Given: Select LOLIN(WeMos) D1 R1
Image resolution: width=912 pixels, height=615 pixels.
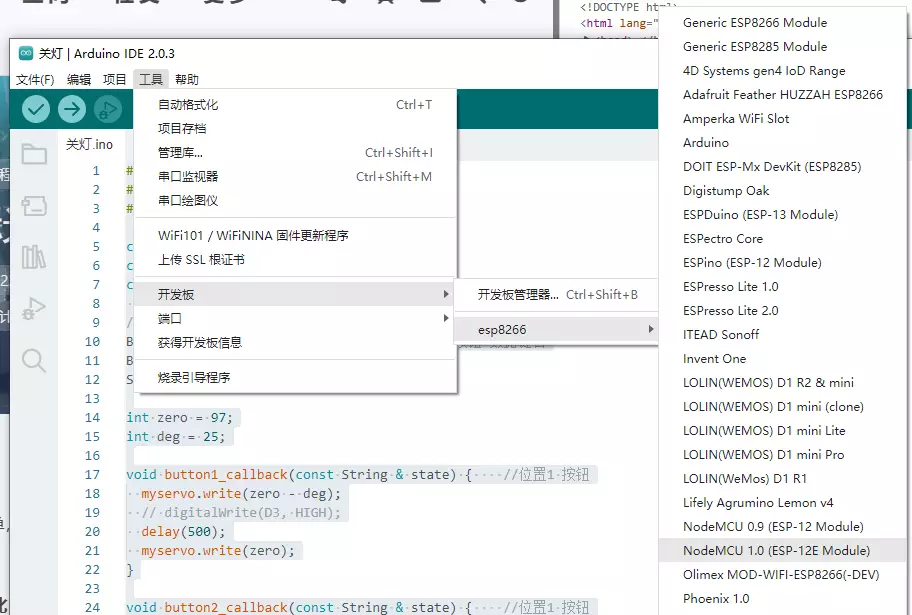Looking at the screenshot, I should point(785,479).
